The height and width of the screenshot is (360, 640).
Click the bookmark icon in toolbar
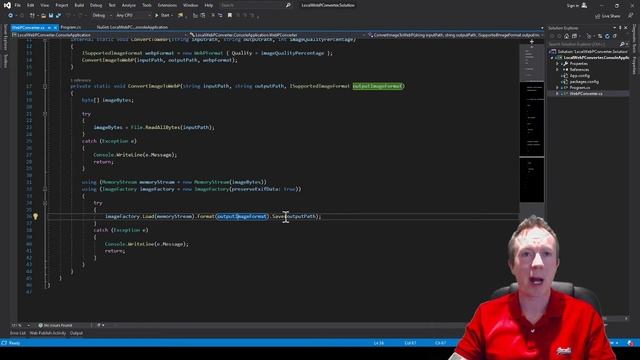tap(230, 16)
